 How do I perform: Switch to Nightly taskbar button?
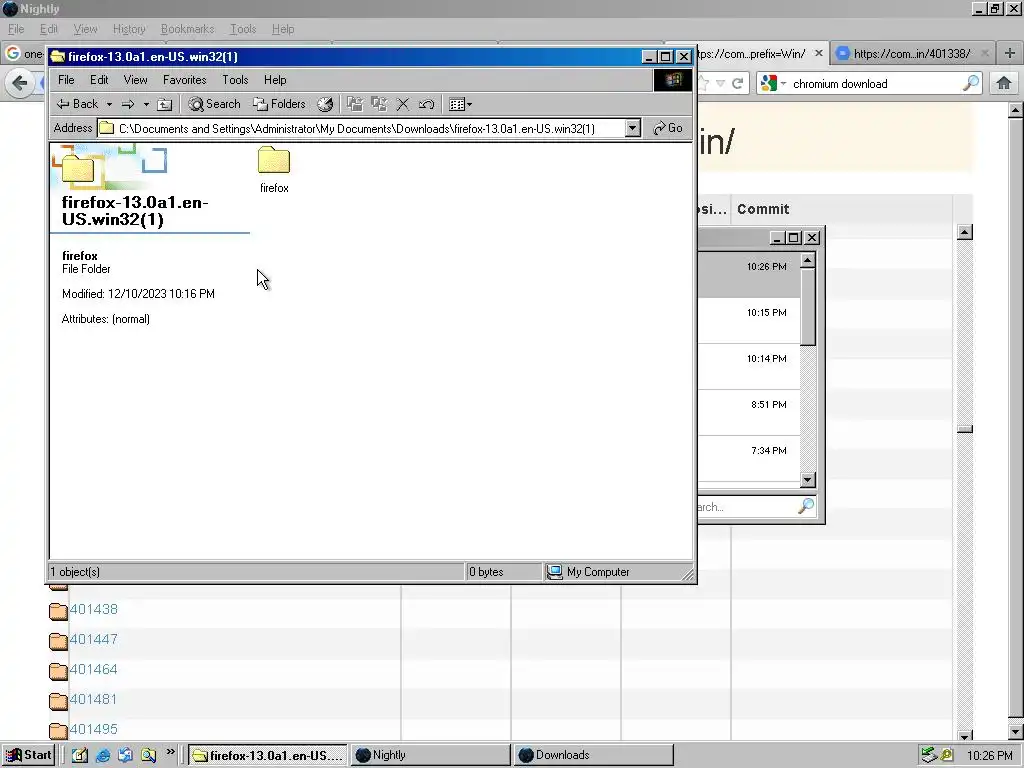(430, 755)
